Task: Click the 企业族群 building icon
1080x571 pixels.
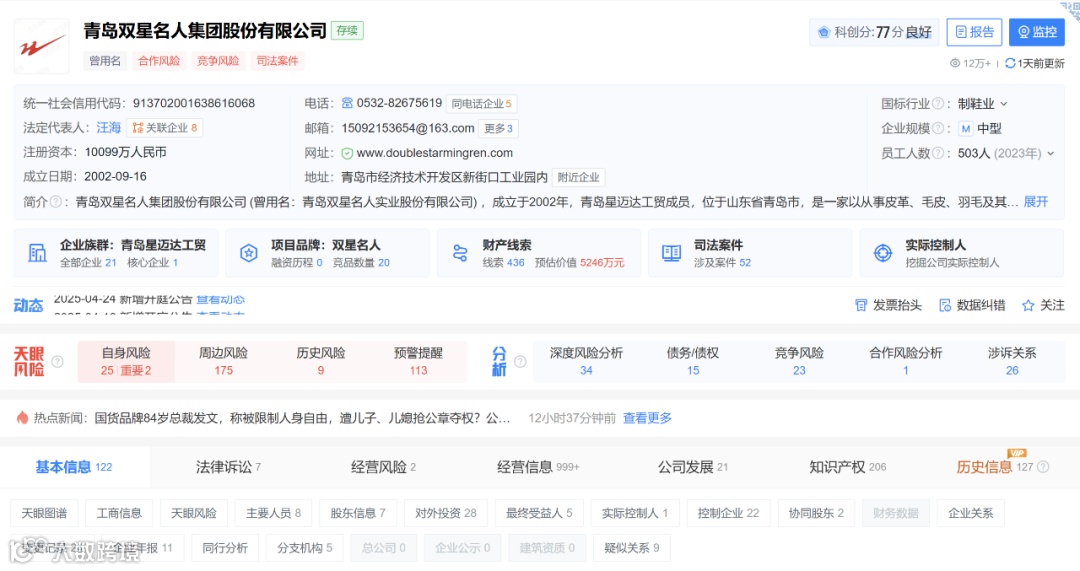Action: [x=37, y=253]
